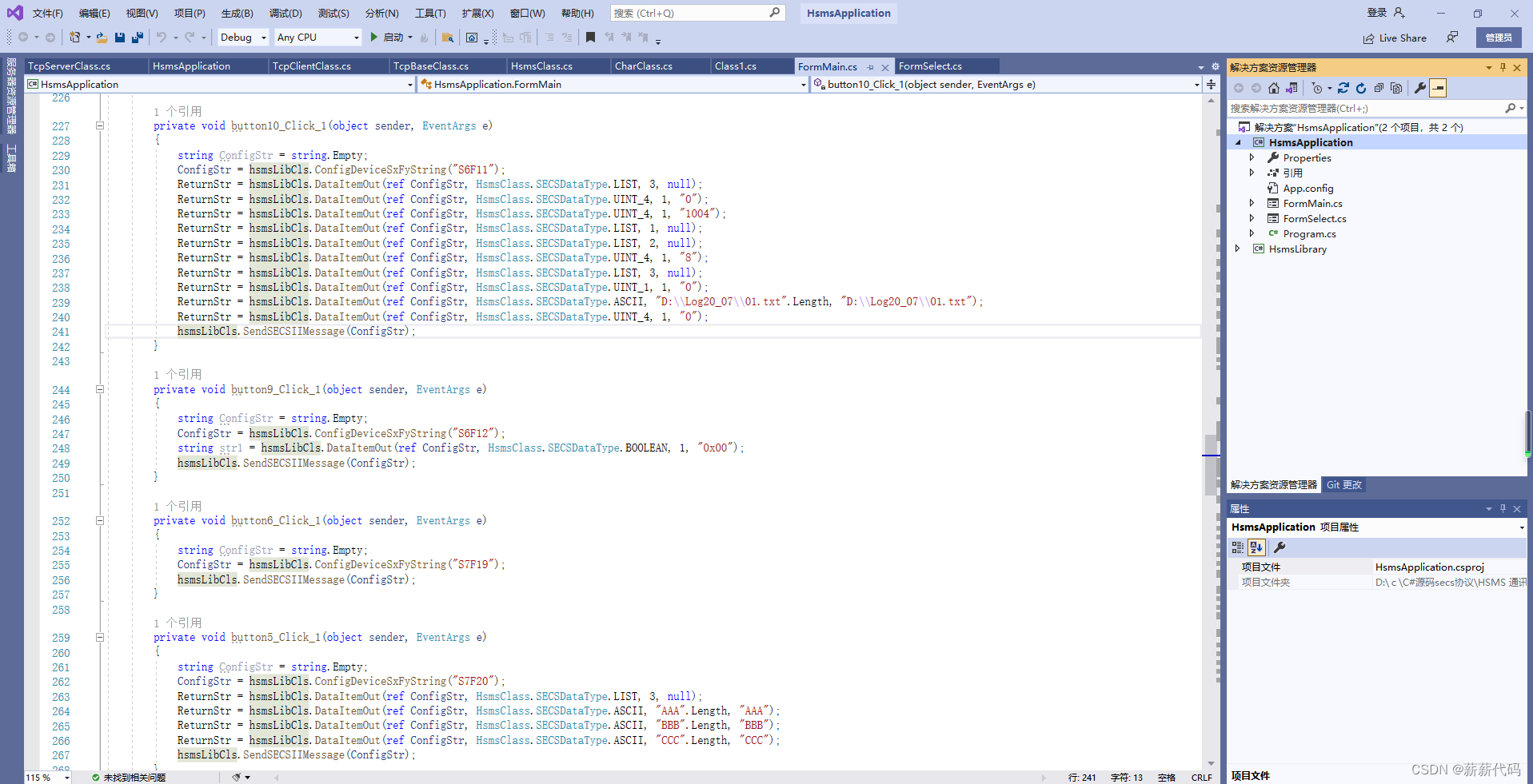Image resolution: width=1533 pixels, height=784 pixels.
Task: Click Save All icon in main toolbar
Action: pyautogui.click(x=138, y=38)
